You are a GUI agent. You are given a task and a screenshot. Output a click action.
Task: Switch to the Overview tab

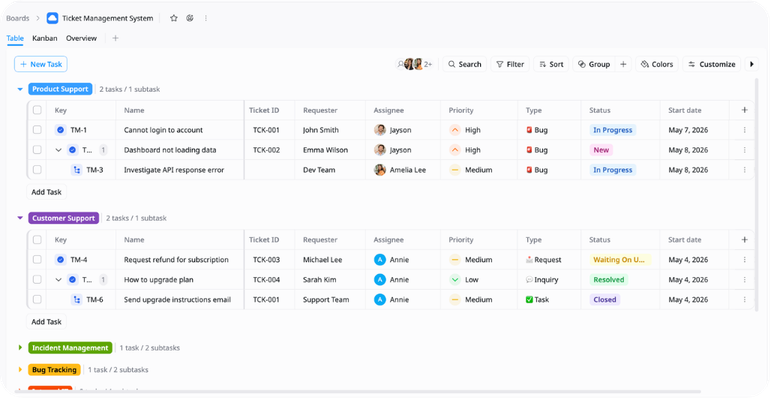(x=82, y=38)
